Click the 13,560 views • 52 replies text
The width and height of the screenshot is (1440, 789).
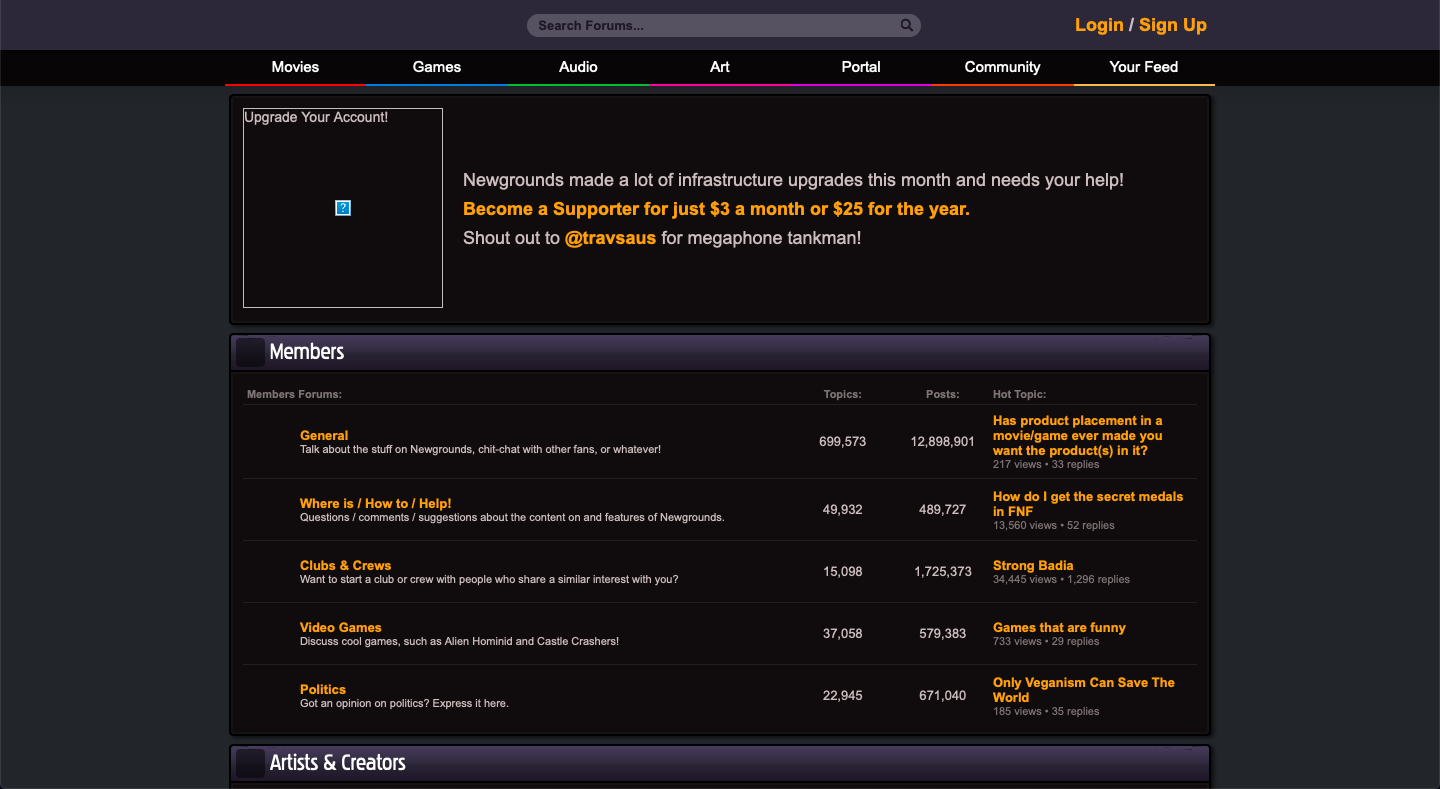coord(1054,525)
